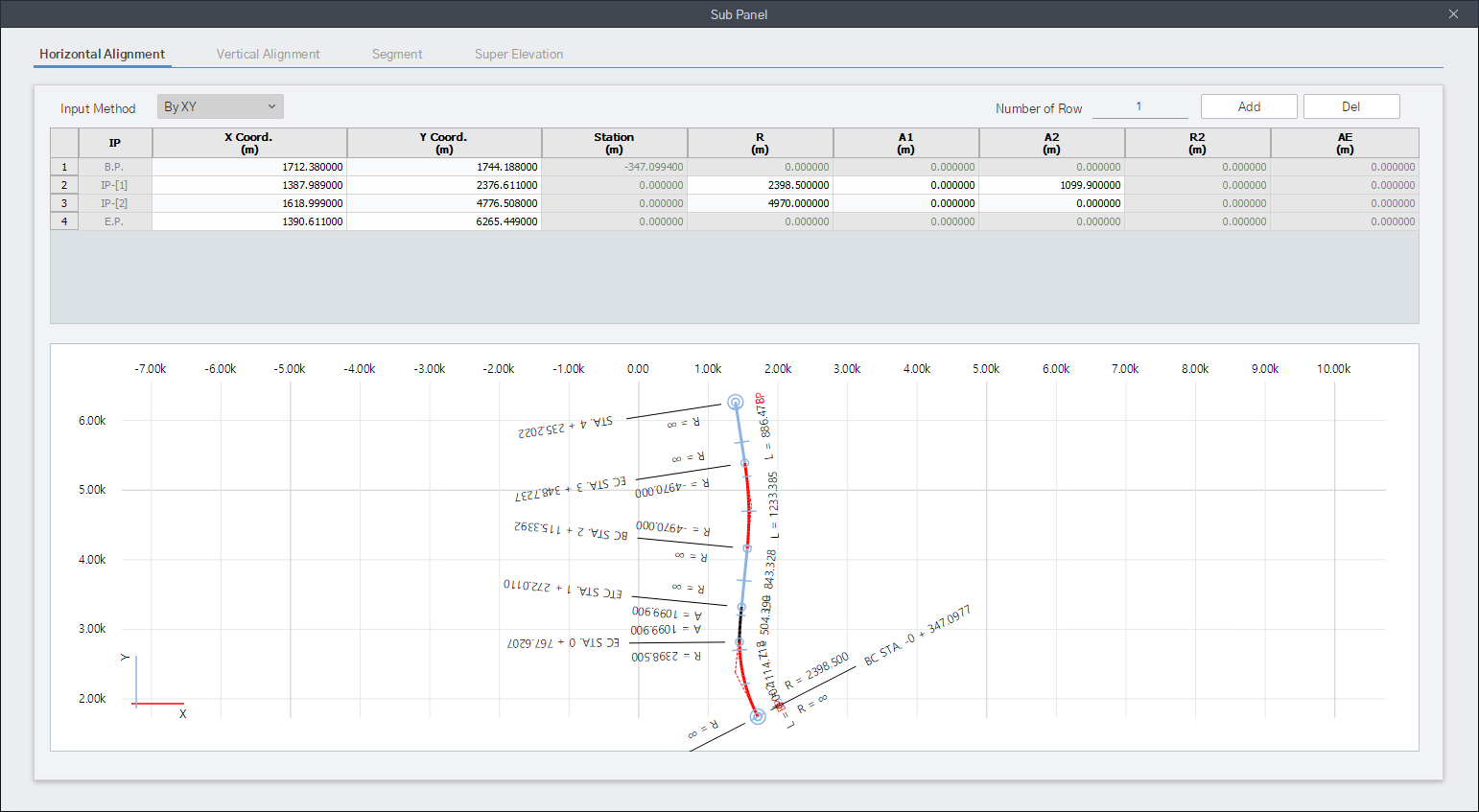Open the Segment tab
Viewport: 1479px width, 812px height.
(x=397, y=54)
